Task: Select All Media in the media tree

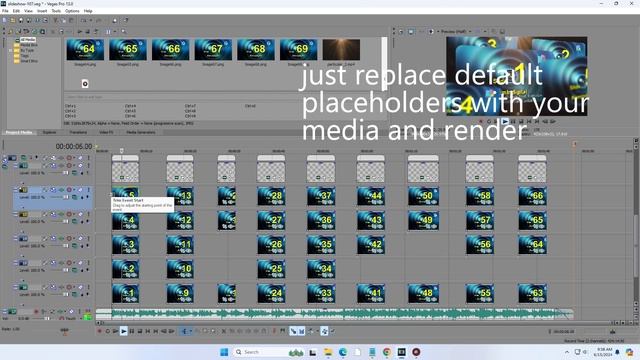Action: pyautogui.click(x=28, y=40)
